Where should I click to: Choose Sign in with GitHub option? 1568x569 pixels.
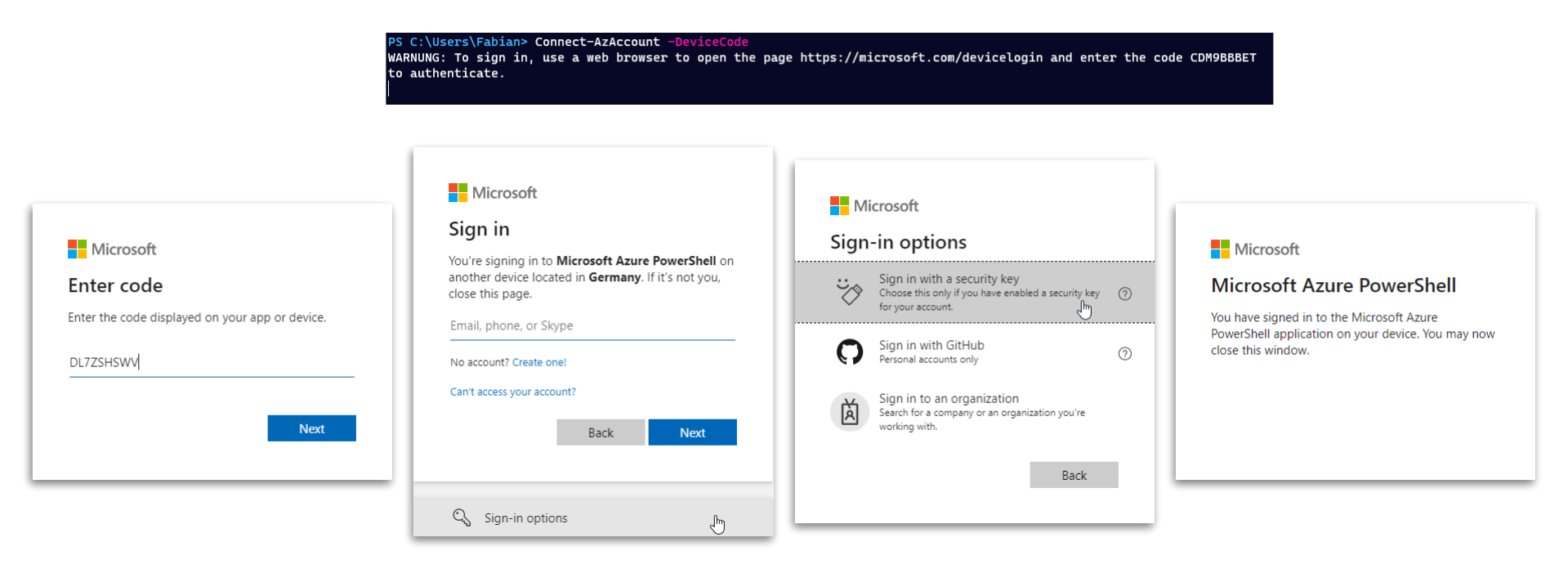[975, 352]
